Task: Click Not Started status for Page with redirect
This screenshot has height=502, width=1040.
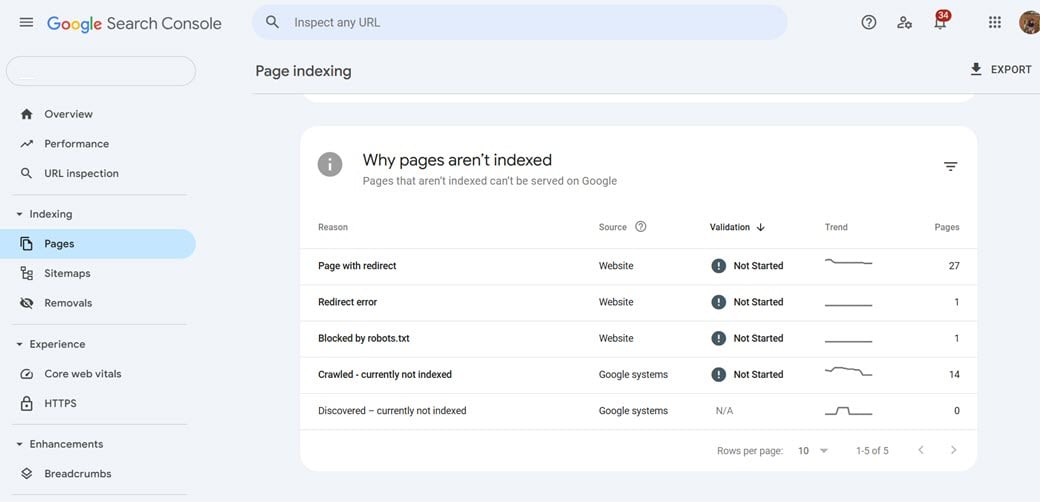Action: click(758, 266)
